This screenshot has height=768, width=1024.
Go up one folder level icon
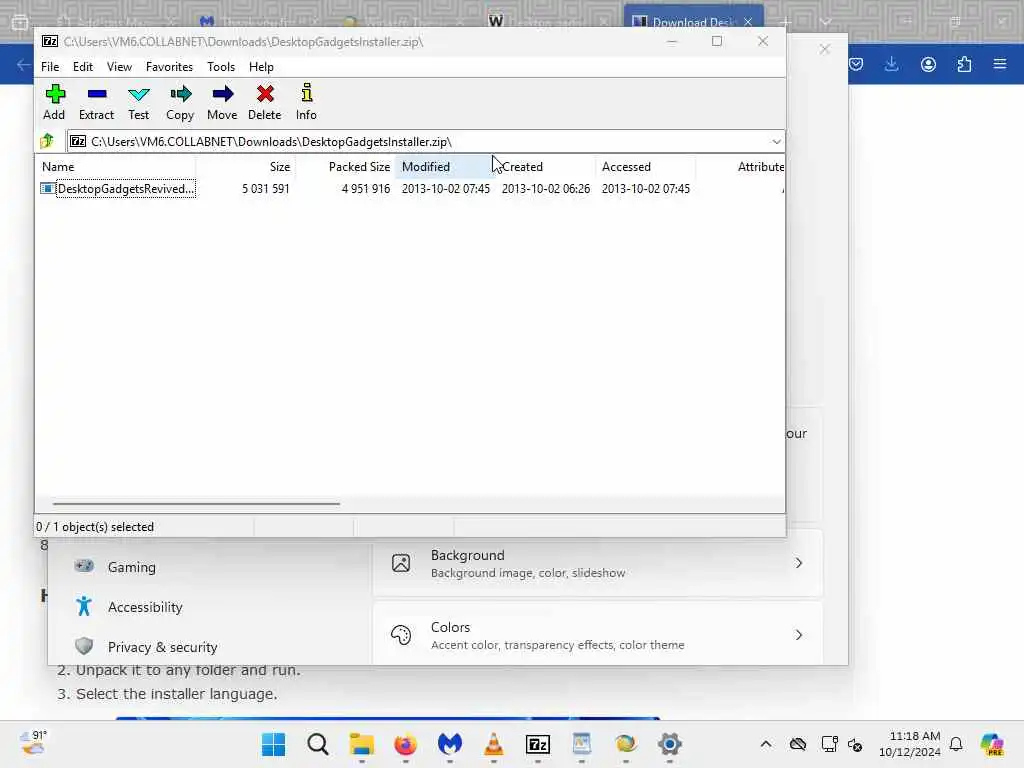click(x=47, y=141)
